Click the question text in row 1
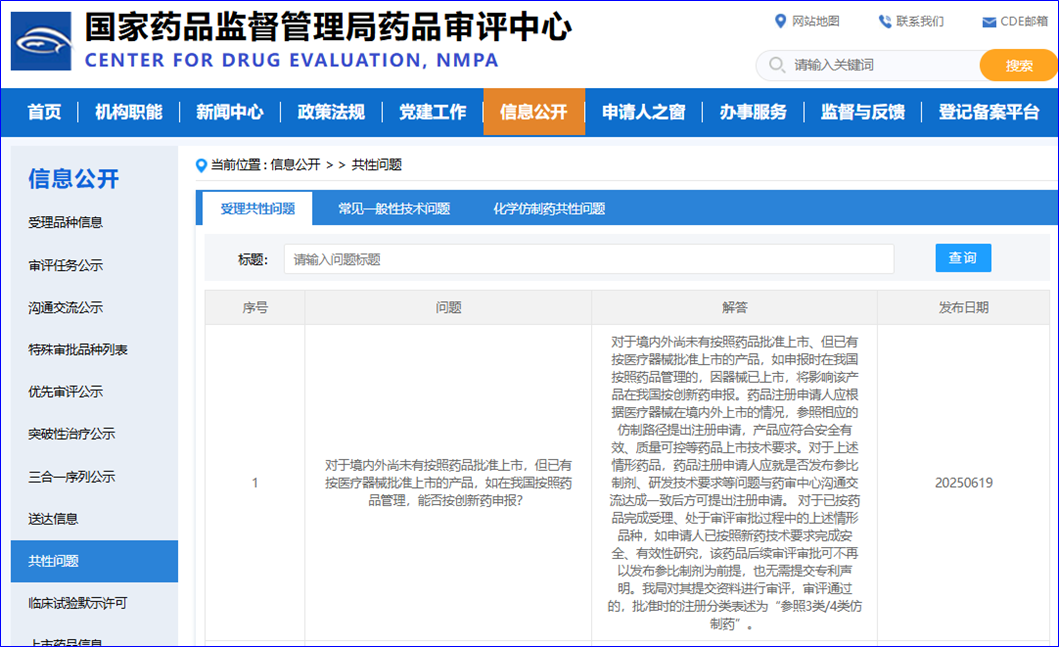Viewport: 1059px width, 647px height. point(448,483)
